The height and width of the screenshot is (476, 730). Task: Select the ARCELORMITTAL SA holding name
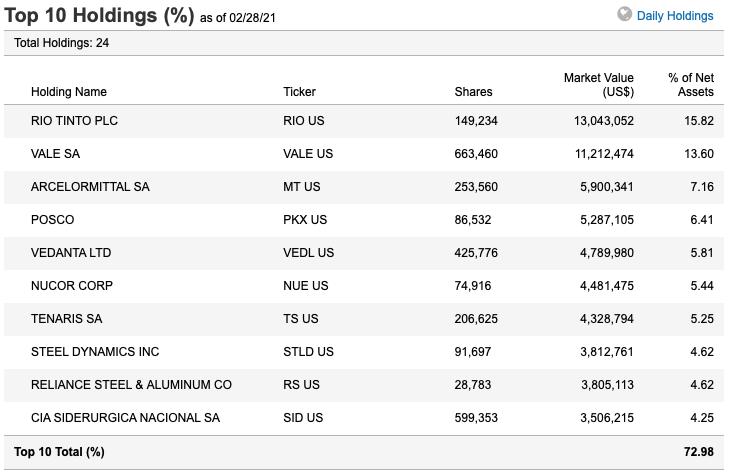(x=90, y=187)
